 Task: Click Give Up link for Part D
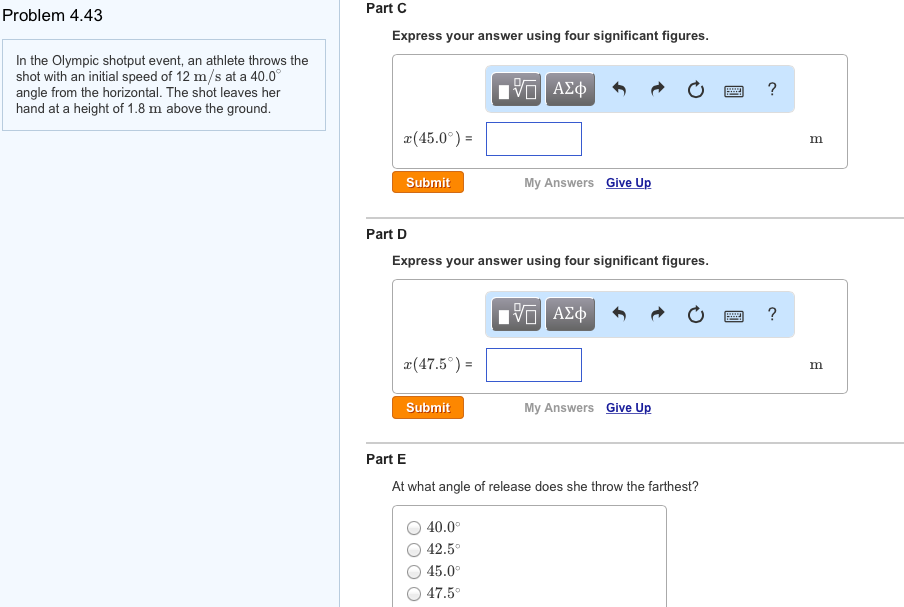pos(628,408)
